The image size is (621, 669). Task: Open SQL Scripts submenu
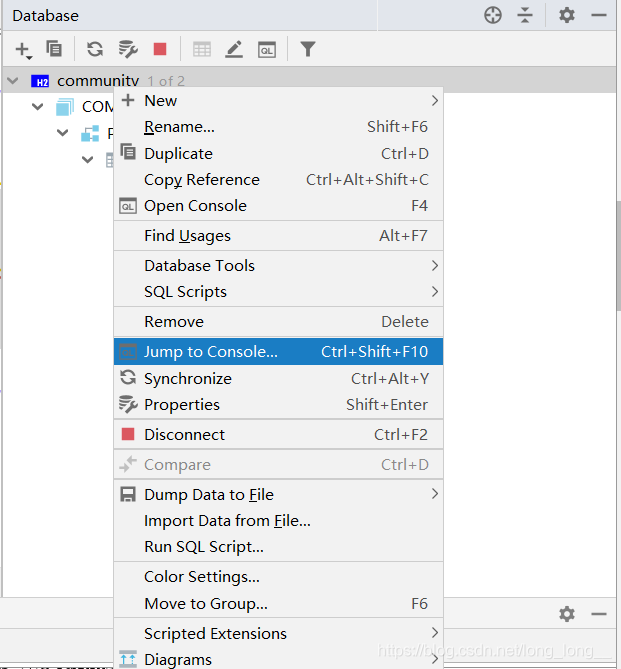tap(278, 292)
